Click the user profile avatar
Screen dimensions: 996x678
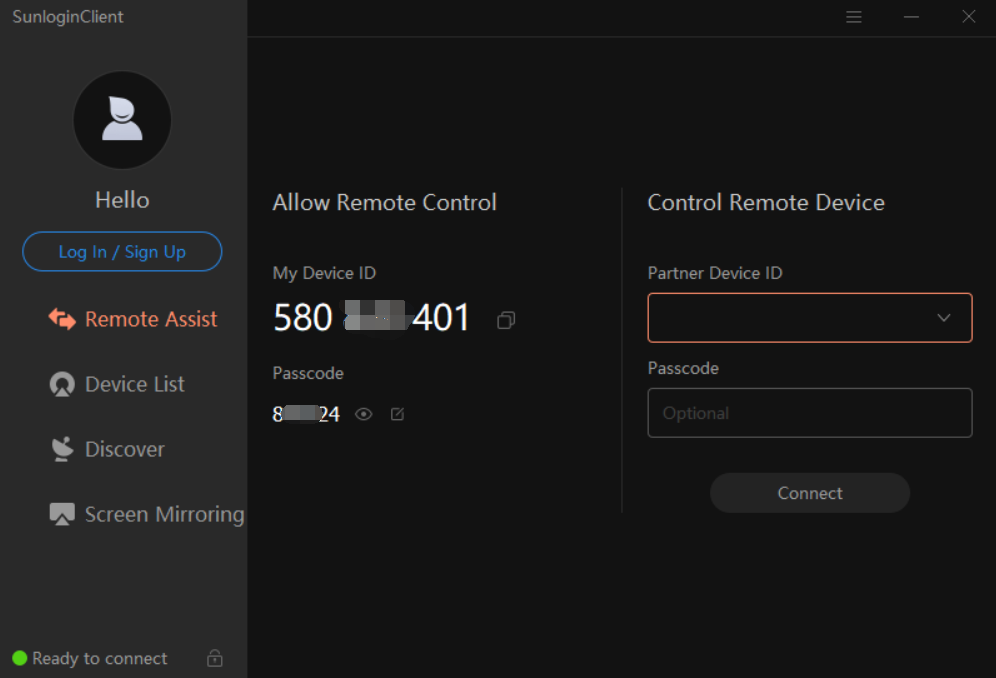point(122,120)
